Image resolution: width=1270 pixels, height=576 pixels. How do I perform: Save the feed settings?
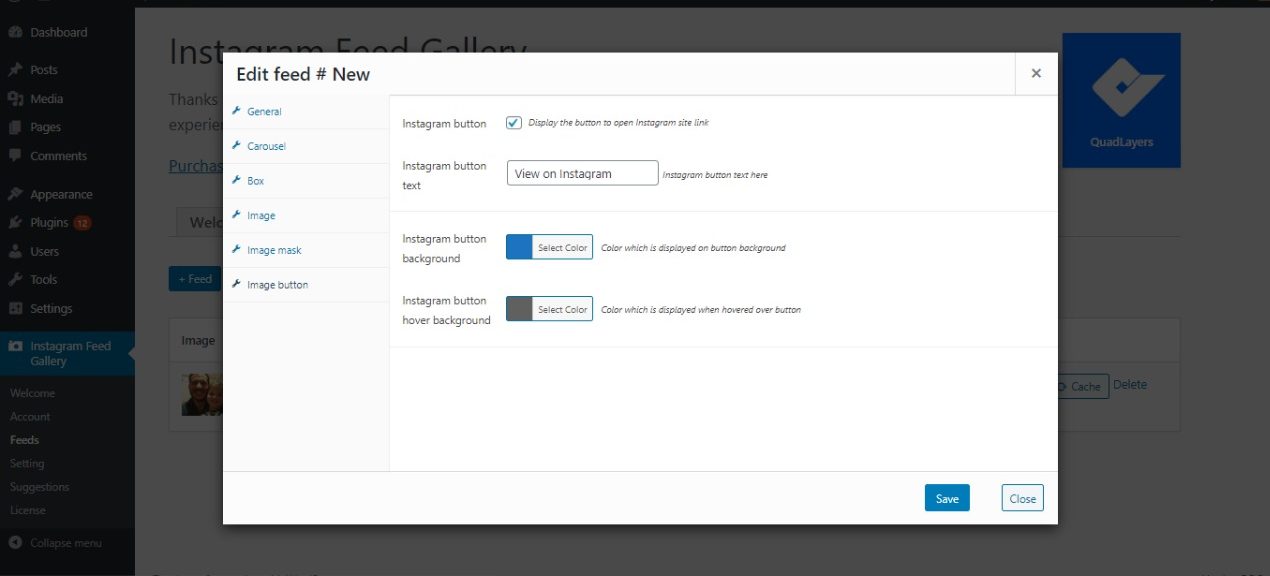tap(947, 498)
